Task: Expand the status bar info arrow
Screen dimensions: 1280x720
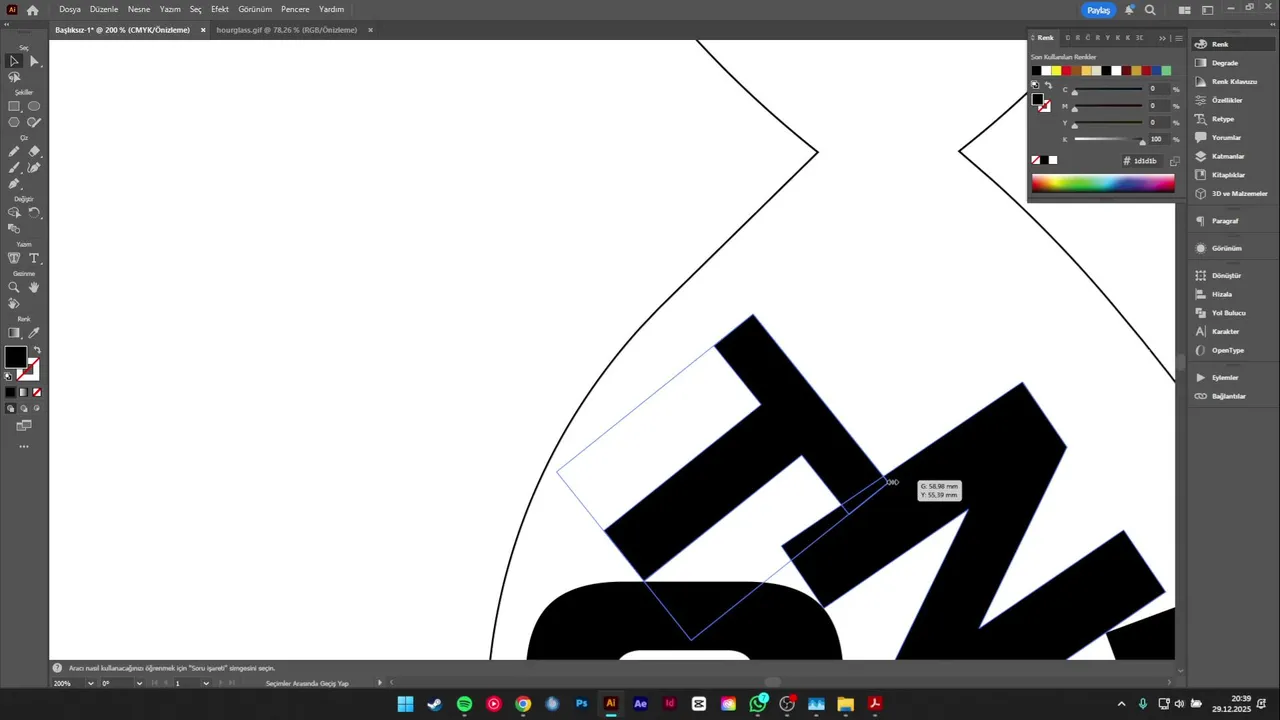Action: (x=379, y=683)
